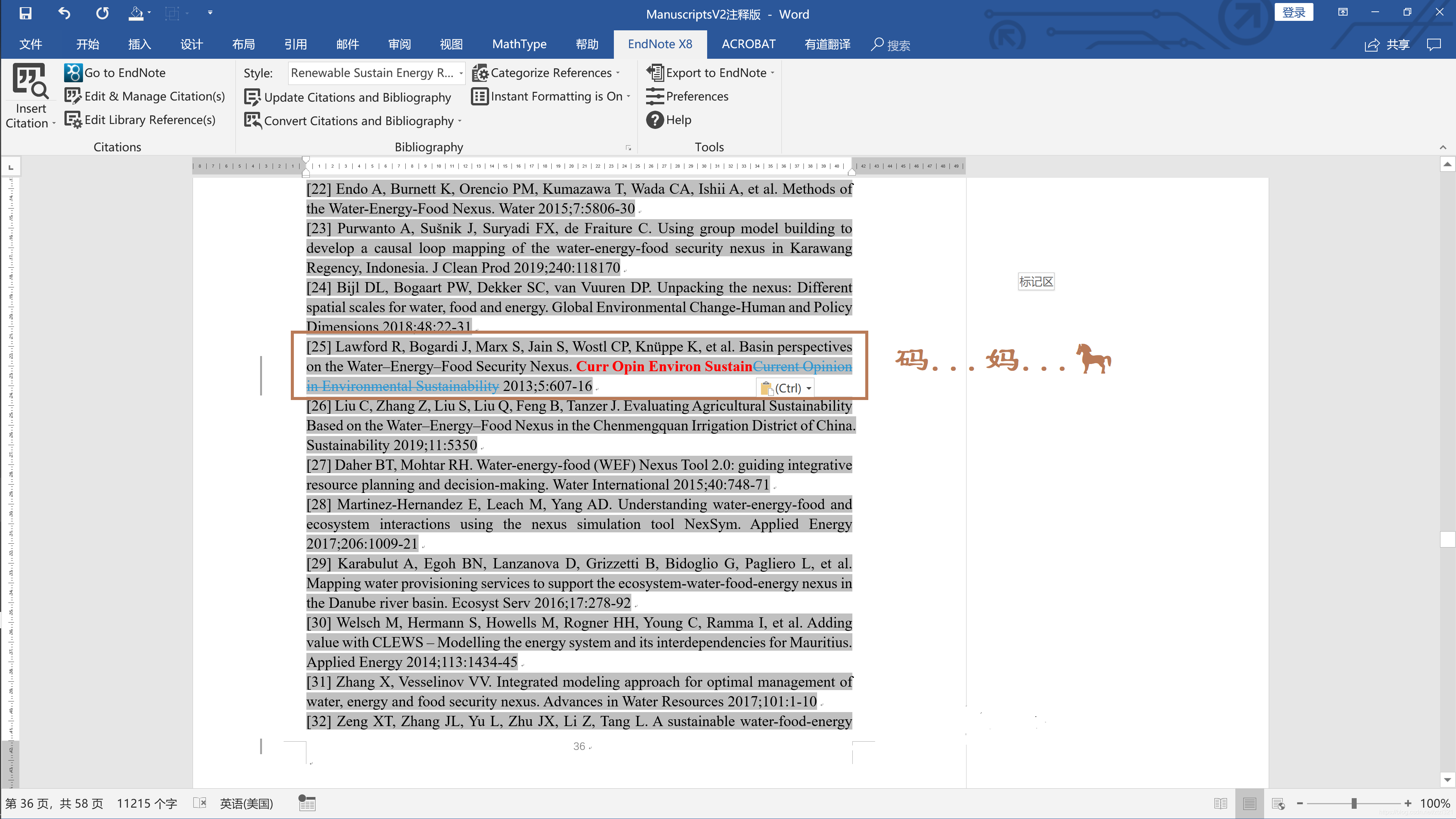Click the Undo arrow in the title bar

pyautogui.click(x=64, y=13)
